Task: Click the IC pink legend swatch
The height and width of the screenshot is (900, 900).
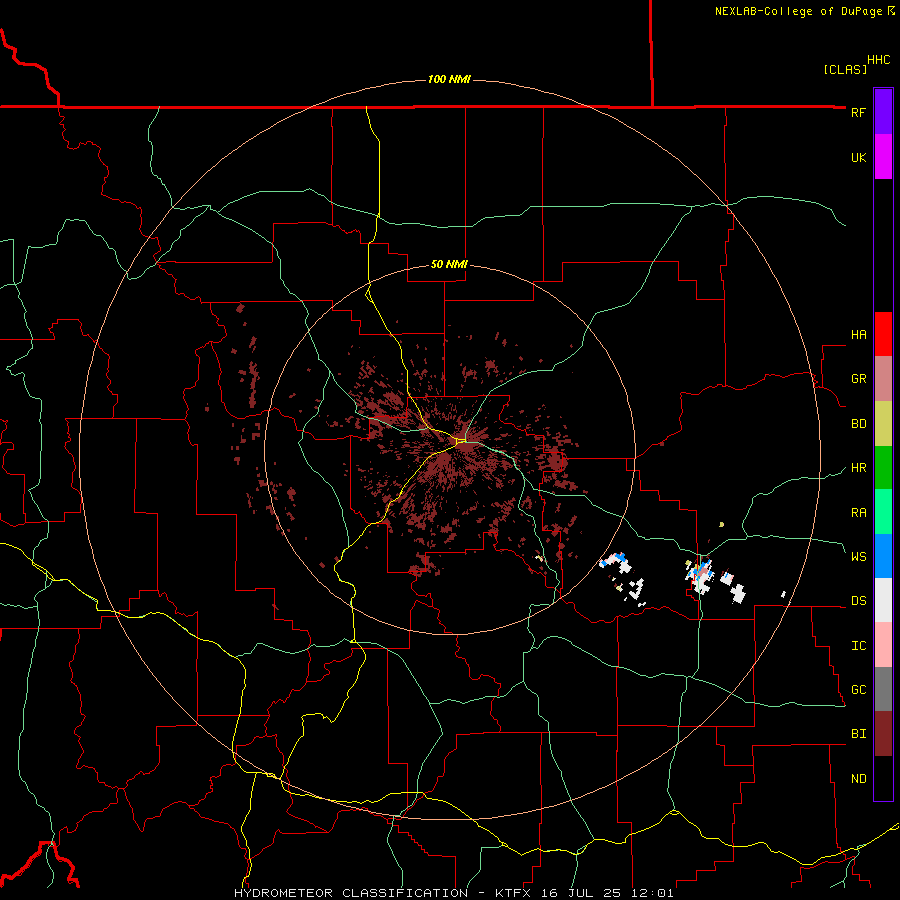Action: point(883,645)
